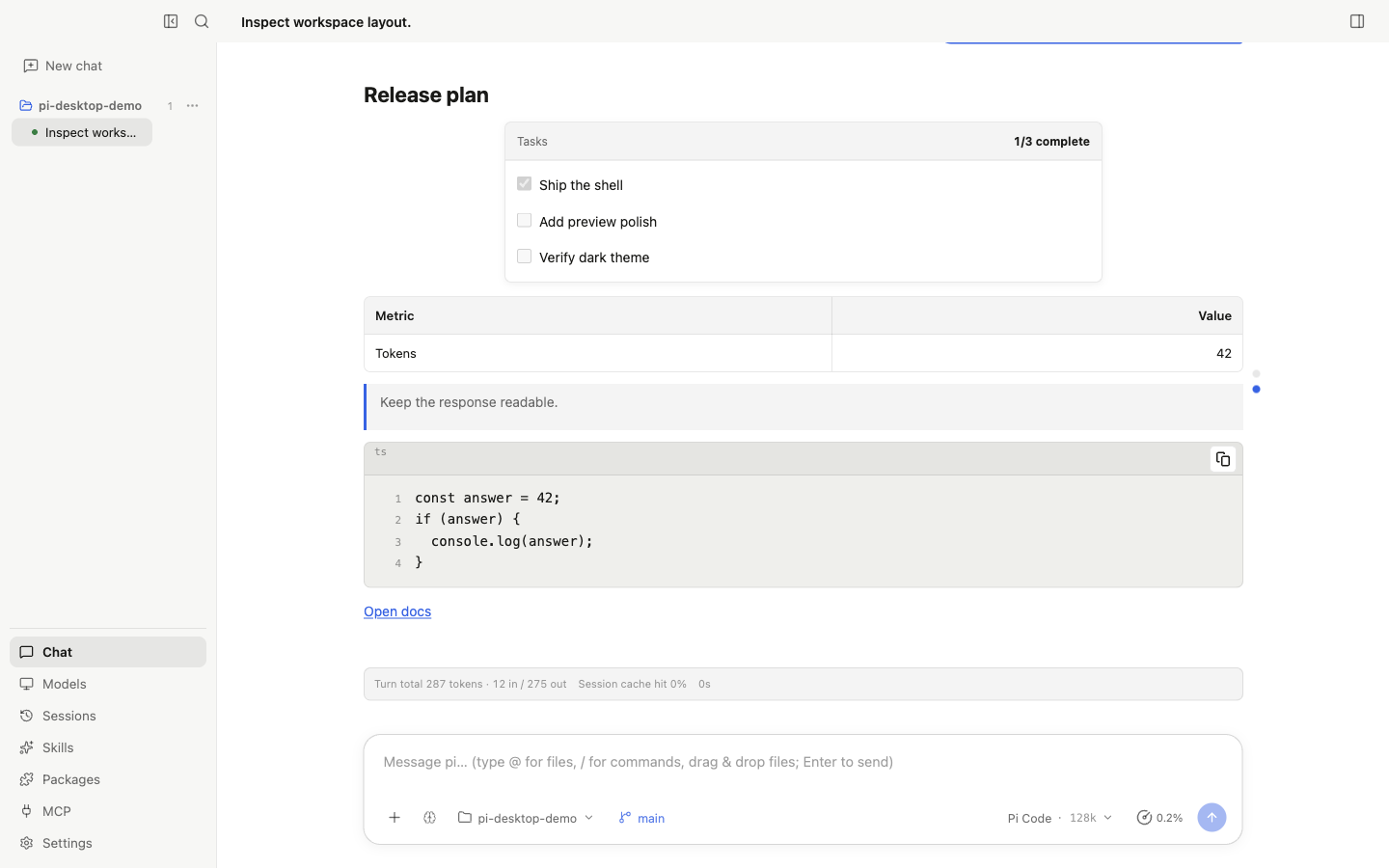
Task: Click the Value column header
Action: tap(1037, 315)
